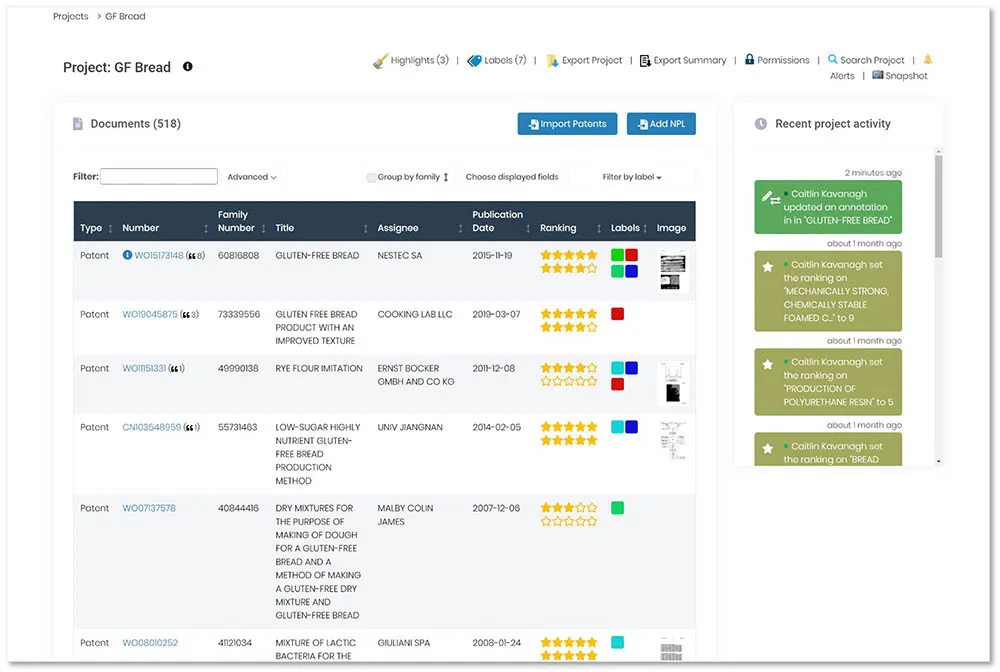Viewport: 1000px width, 672px height.
Task: Click into the Filter text field
Action: tap(158, 177)
